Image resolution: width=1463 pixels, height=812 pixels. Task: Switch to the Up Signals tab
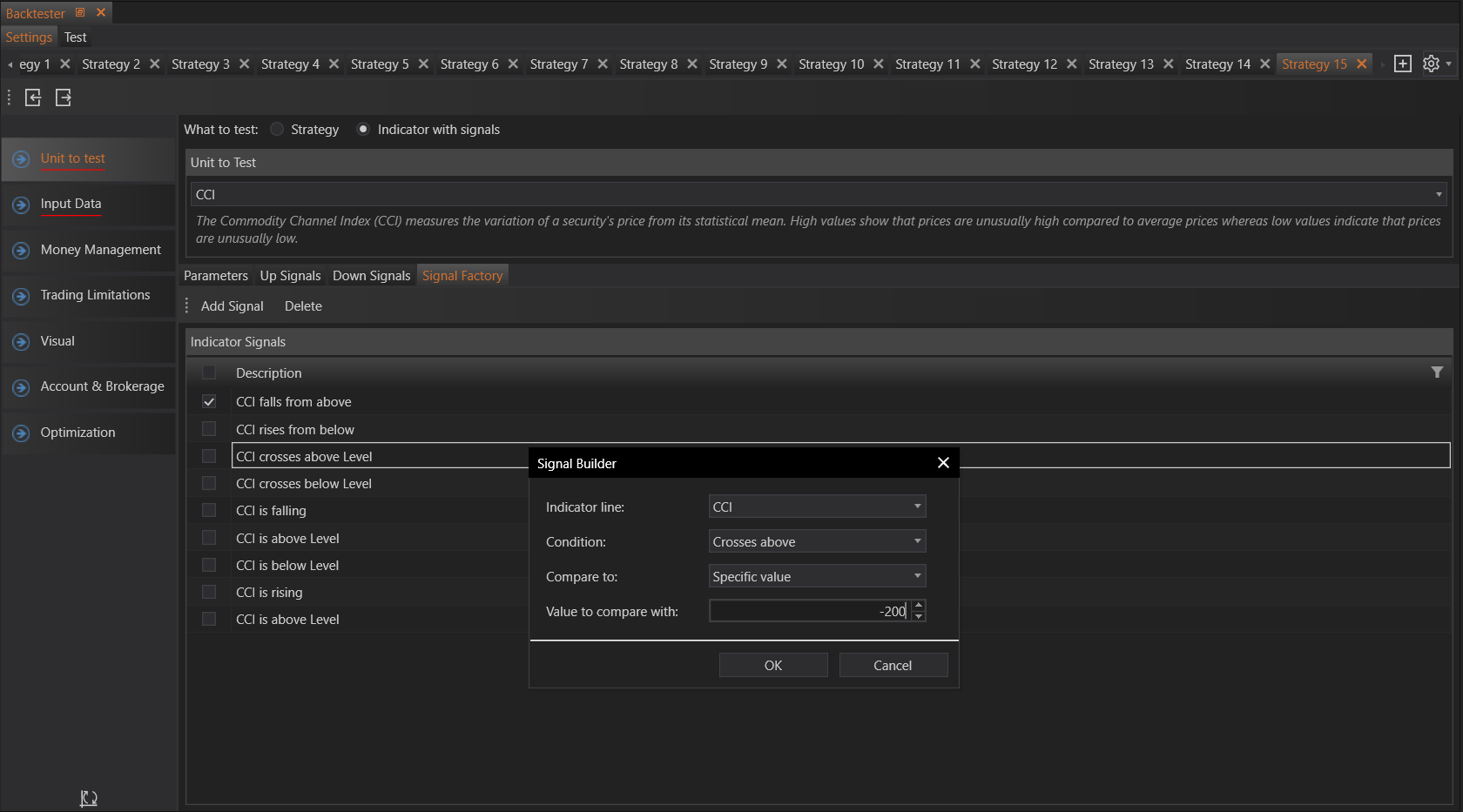290,276
